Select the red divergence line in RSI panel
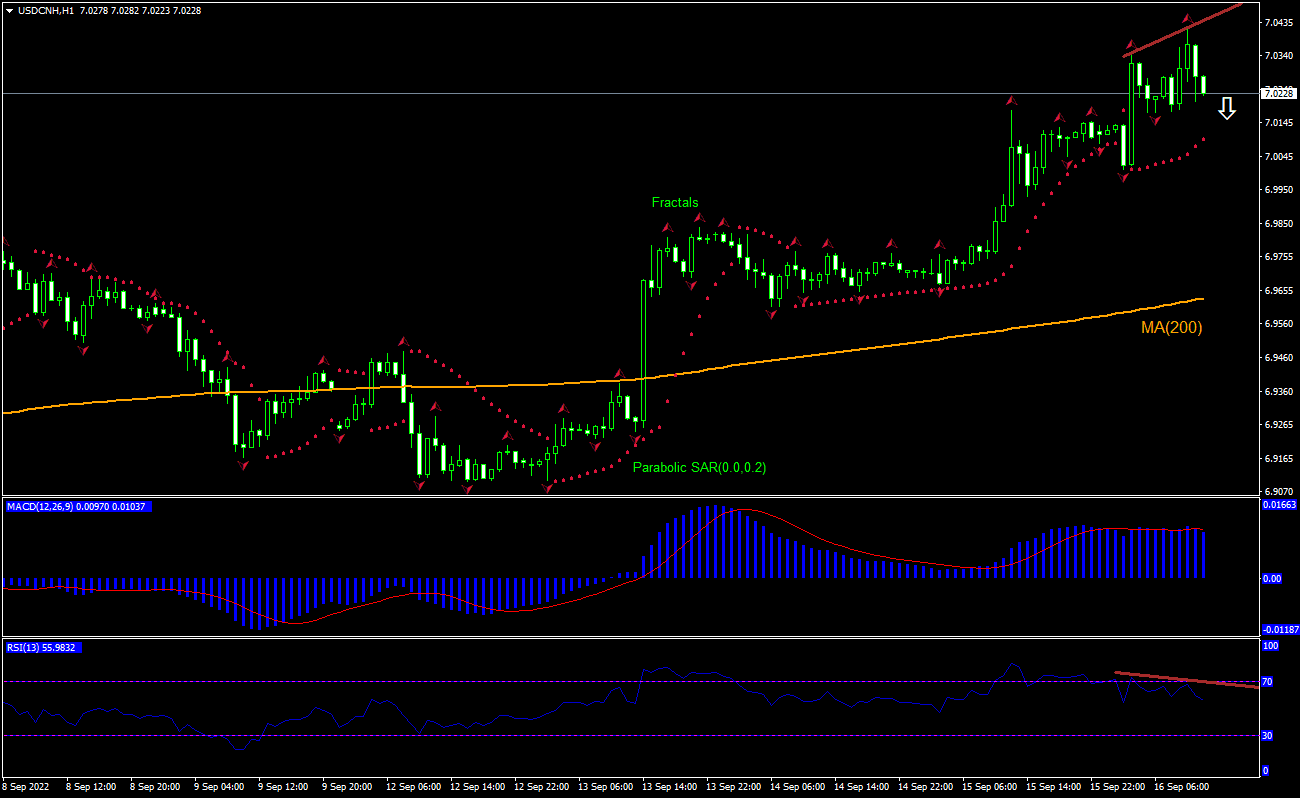The height and width of the screenshot is (798, 1300). click(1185, 680)
